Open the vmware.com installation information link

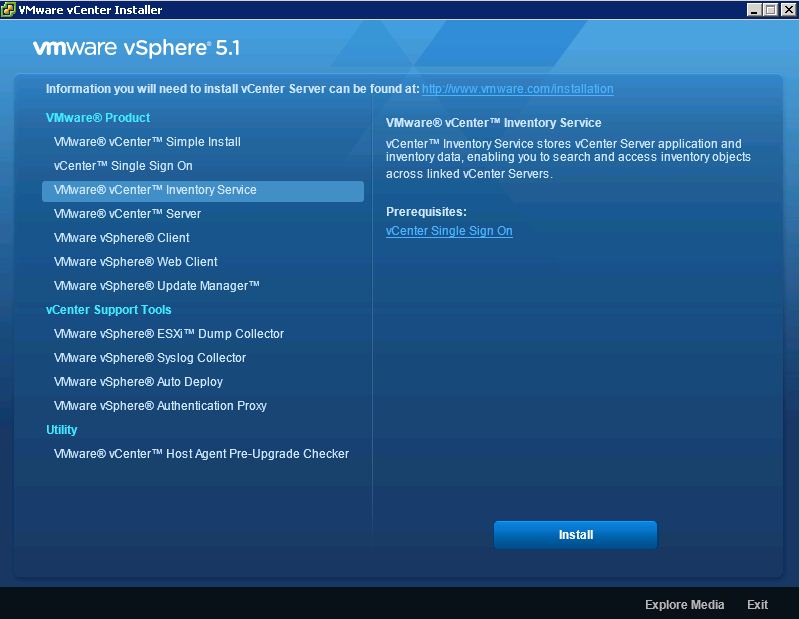516,89
